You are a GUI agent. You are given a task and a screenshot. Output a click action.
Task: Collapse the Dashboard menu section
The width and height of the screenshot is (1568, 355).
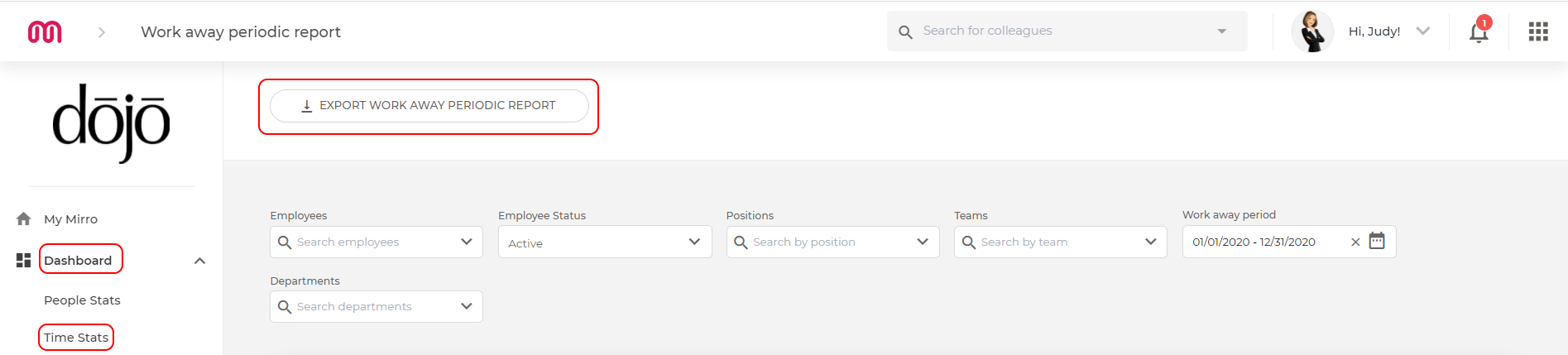point(199,261)
